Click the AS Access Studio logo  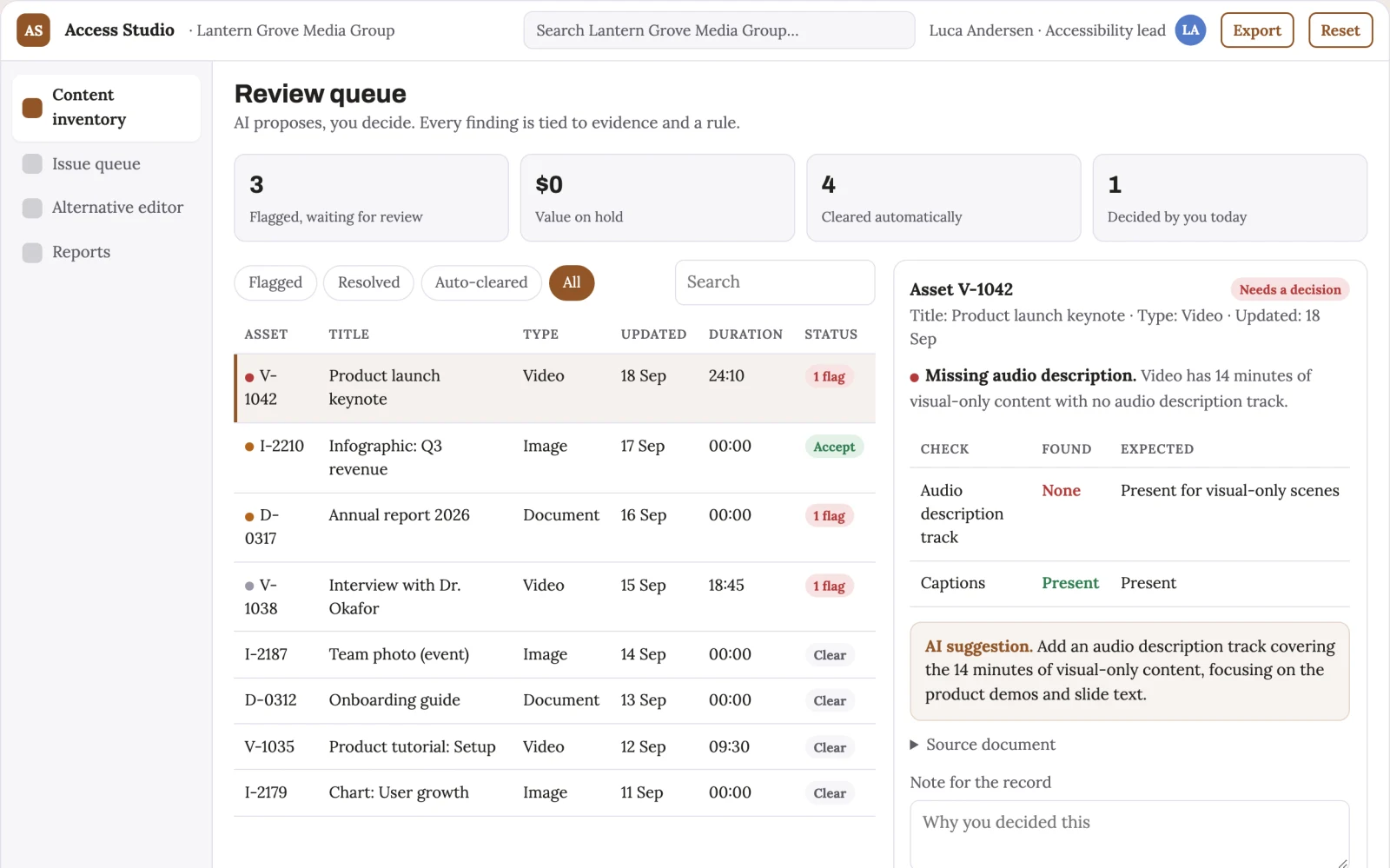[33, 30]
